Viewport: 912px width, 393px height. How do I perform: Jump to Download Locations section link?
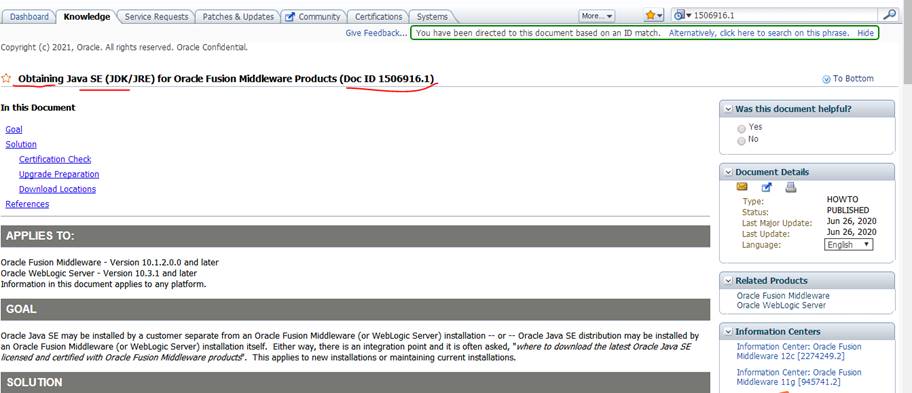57,189
